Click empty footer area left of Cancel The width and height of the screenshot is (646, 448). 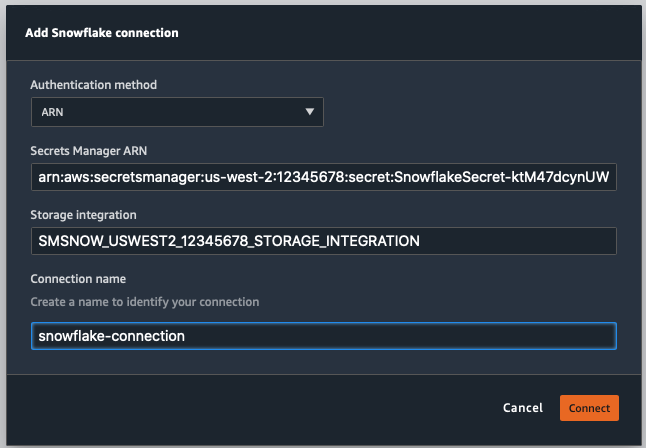(x=250, y=408)
